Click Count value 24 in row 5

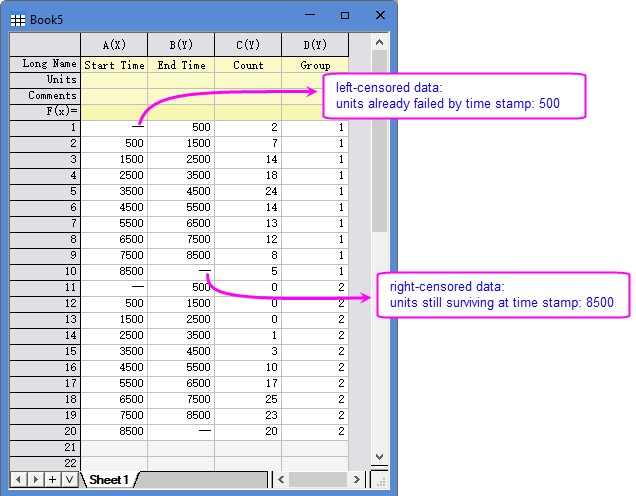(x=248, y=191)
